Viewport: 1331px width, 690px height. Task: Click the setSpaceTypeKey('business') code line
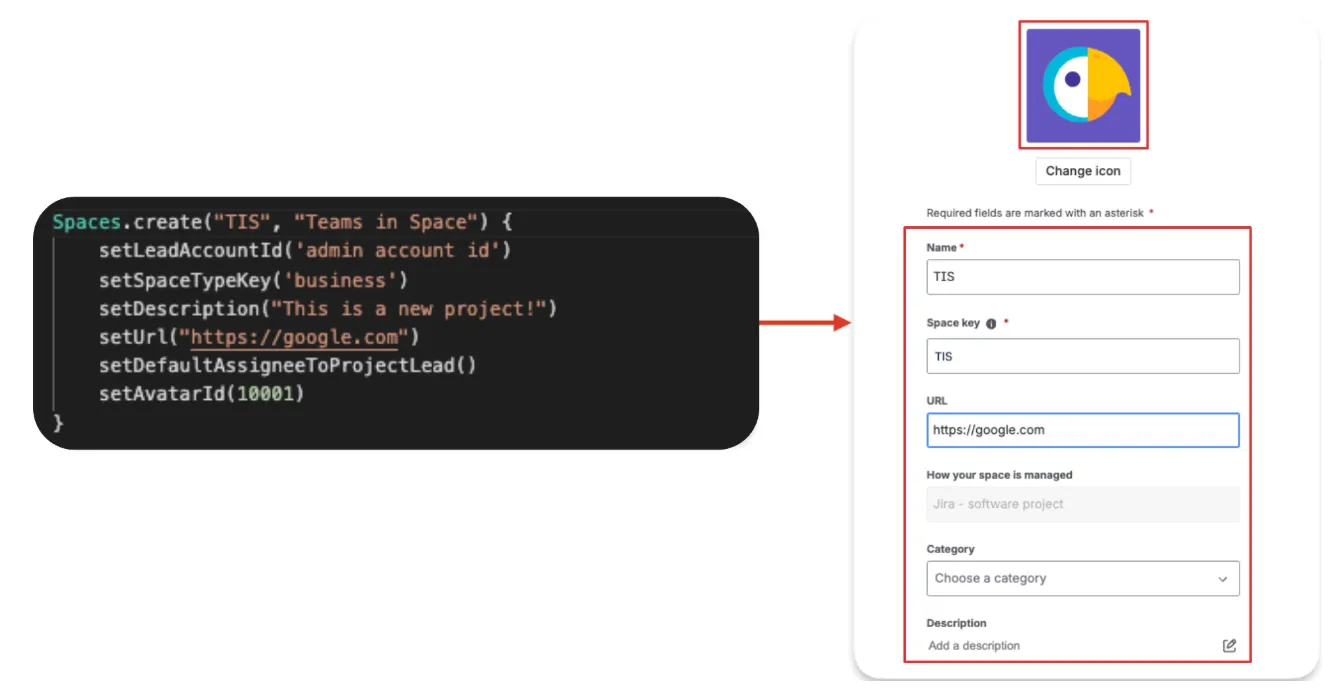coord(253,280)
